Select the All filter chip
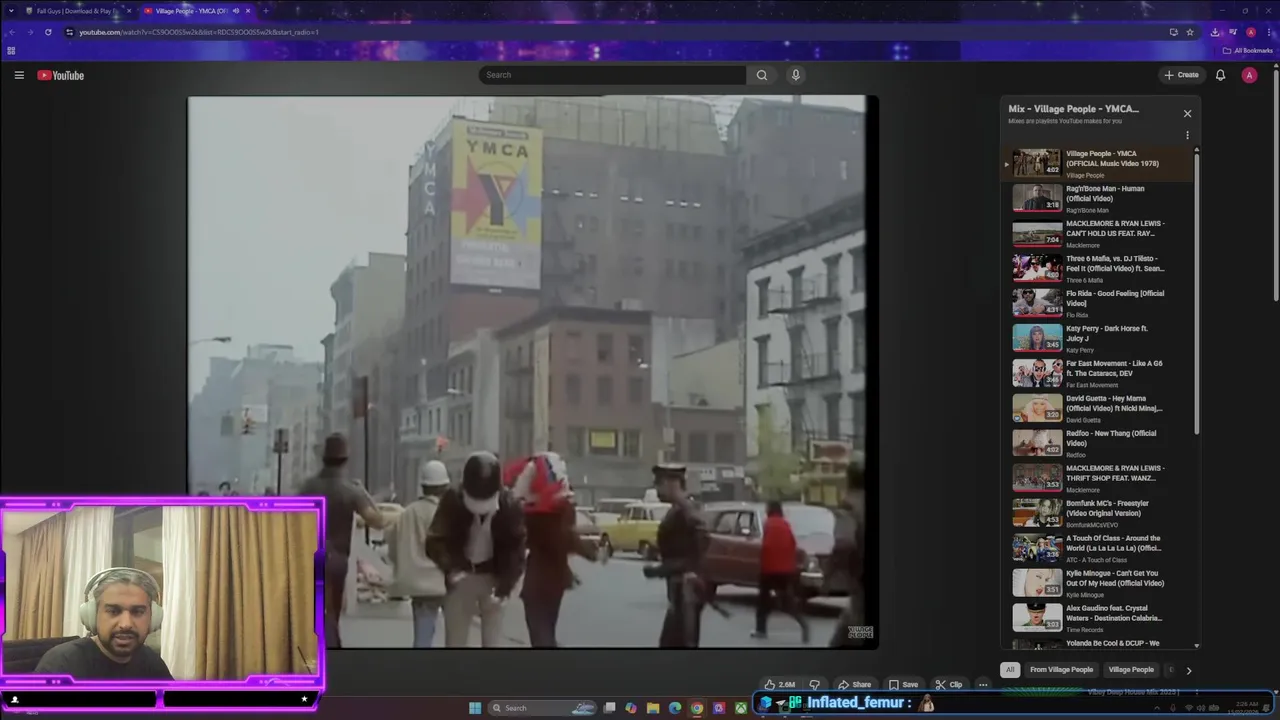The width and height of the screenshot is (1280, 720). pos(1010,670)
